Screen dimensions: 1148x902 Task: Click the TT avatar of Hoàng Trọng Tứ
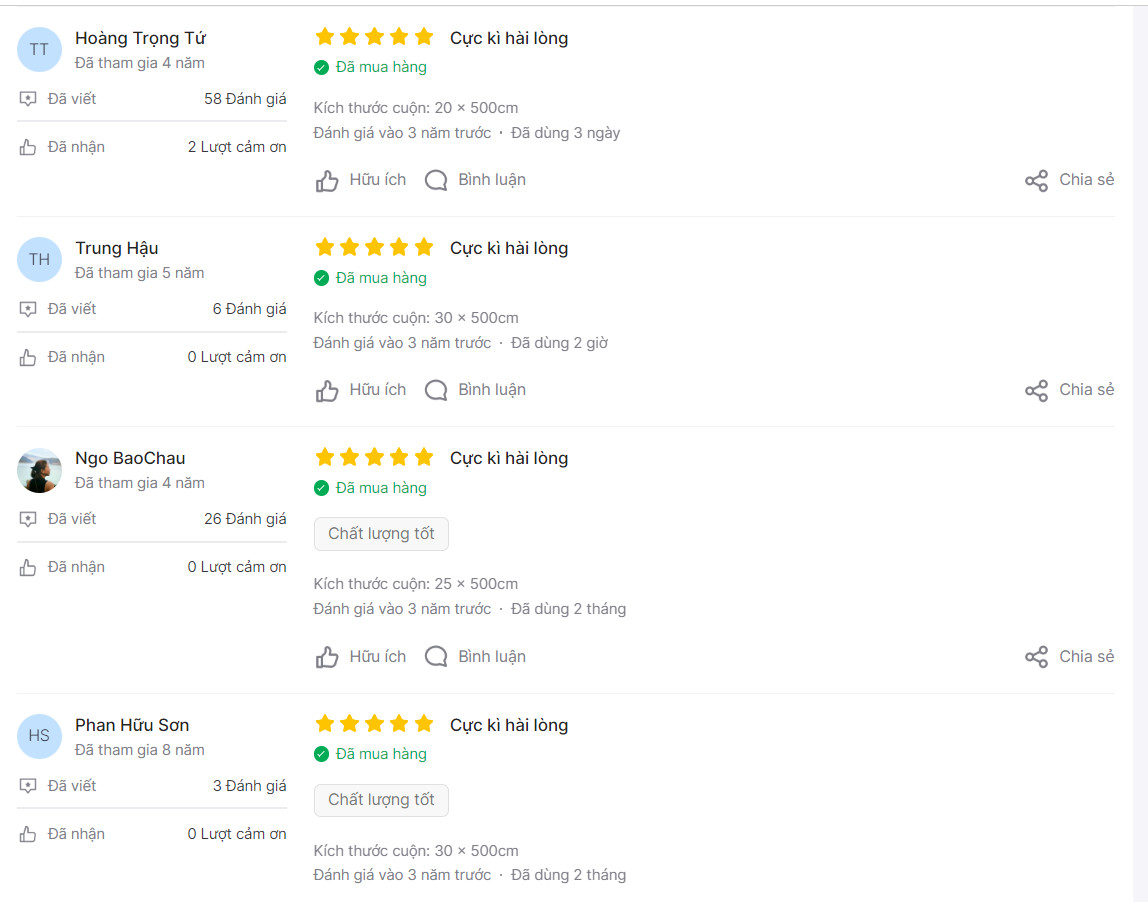point(39,50)
